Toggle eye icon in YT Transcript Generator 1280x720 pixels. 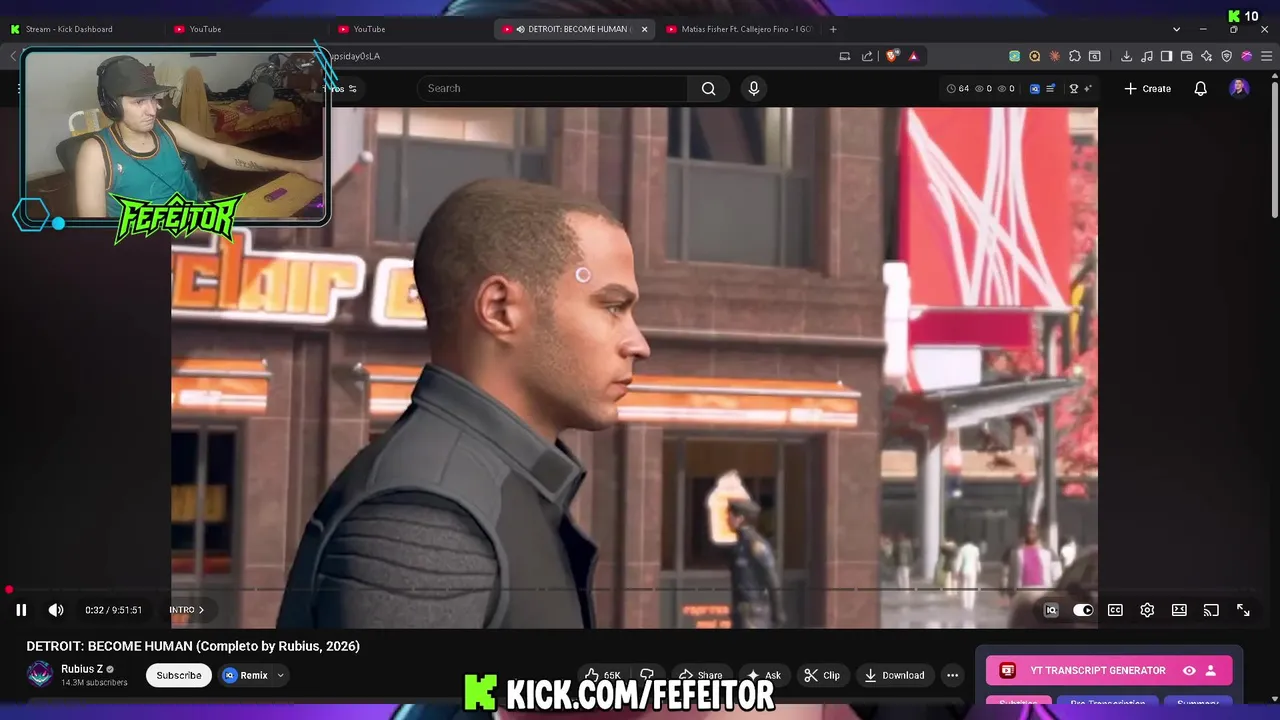pos(1189,670)
